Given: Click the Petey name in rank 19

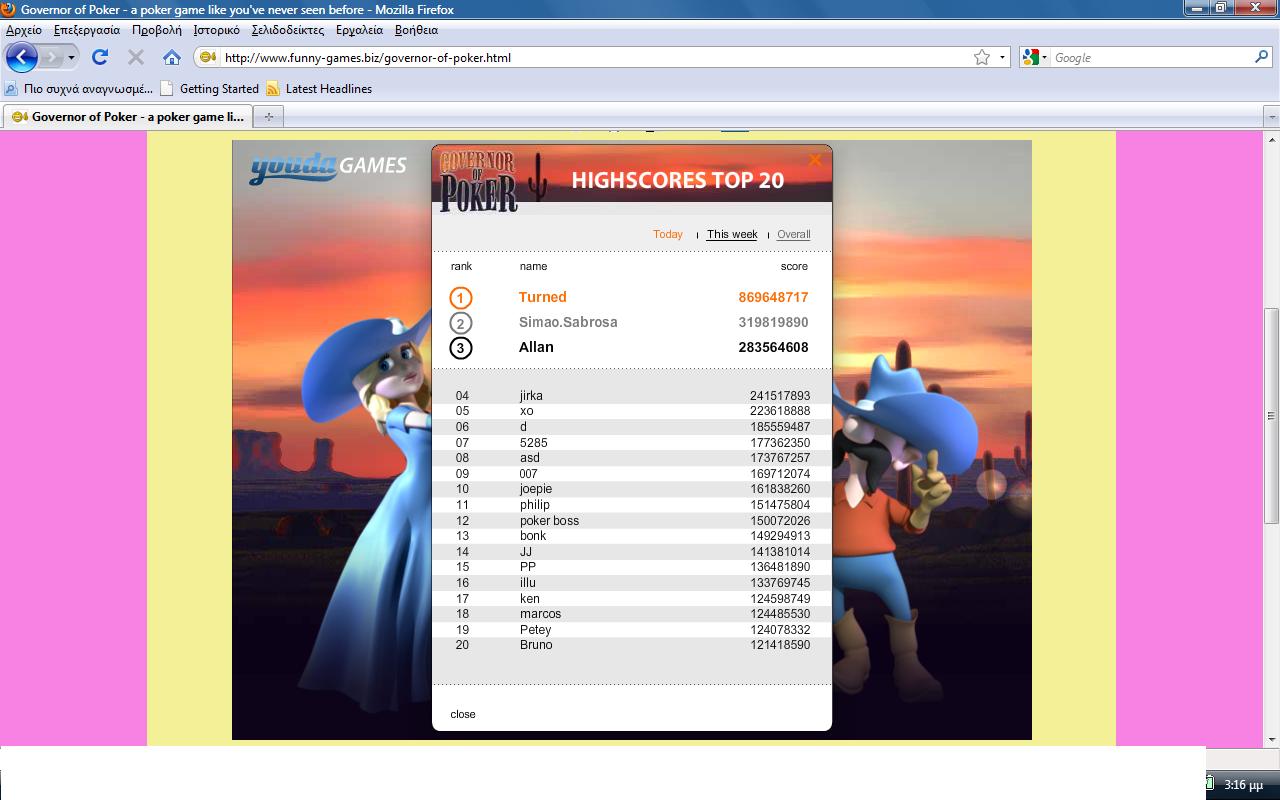Looking at the screenshot, I should pyautogui.click(x=536, y=630).
